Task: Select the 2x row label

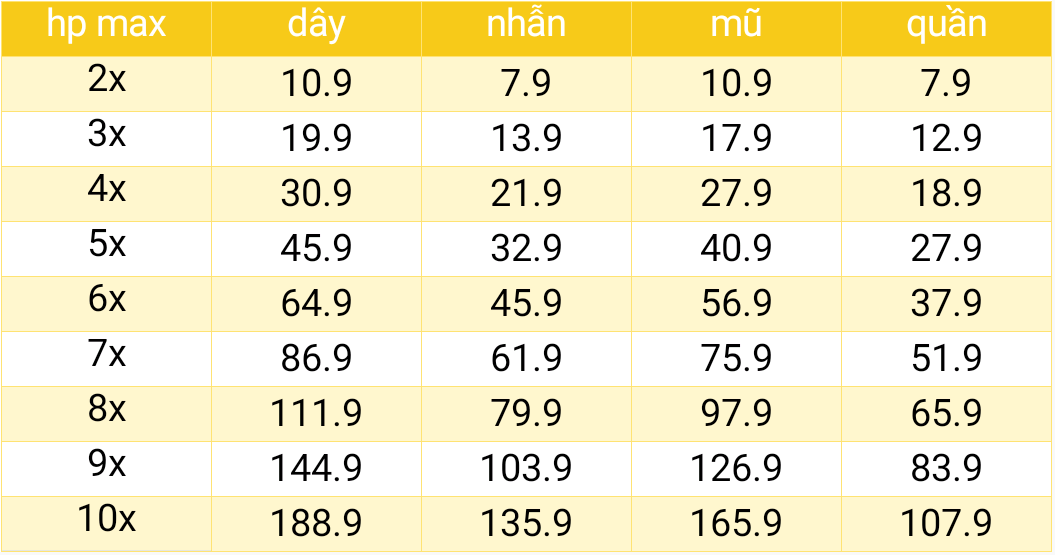Action: [x=106, y=84]
